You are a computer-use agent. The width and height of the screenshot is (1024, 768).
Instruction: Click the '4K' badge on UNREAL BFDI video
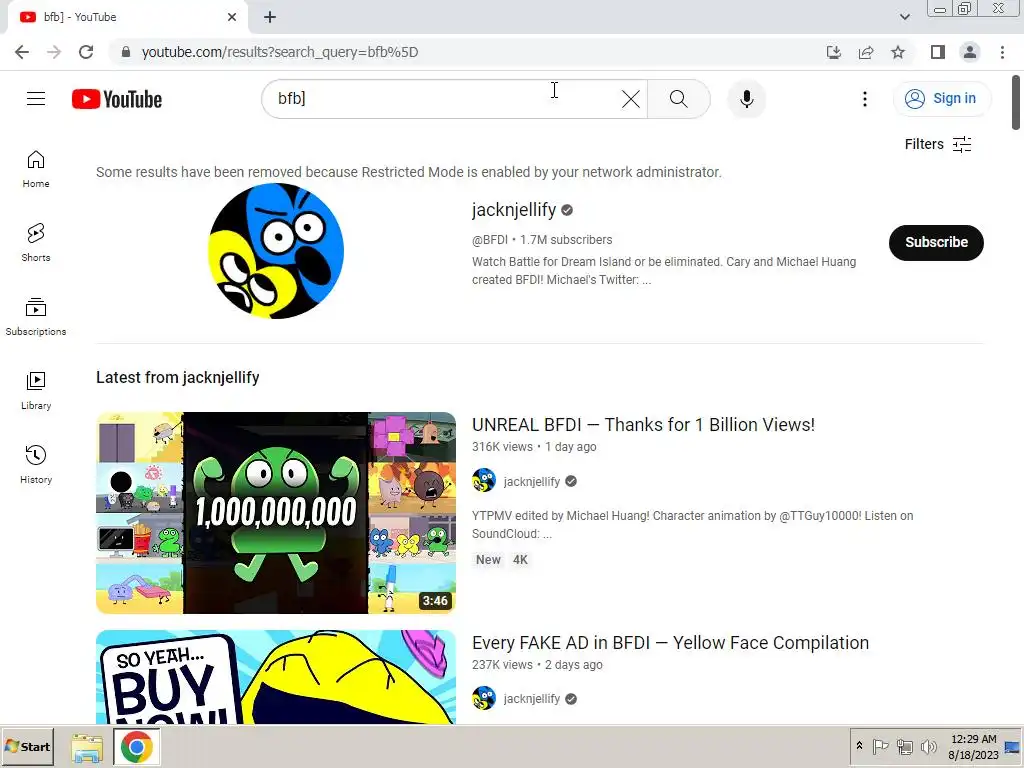[x=520, y=560]
